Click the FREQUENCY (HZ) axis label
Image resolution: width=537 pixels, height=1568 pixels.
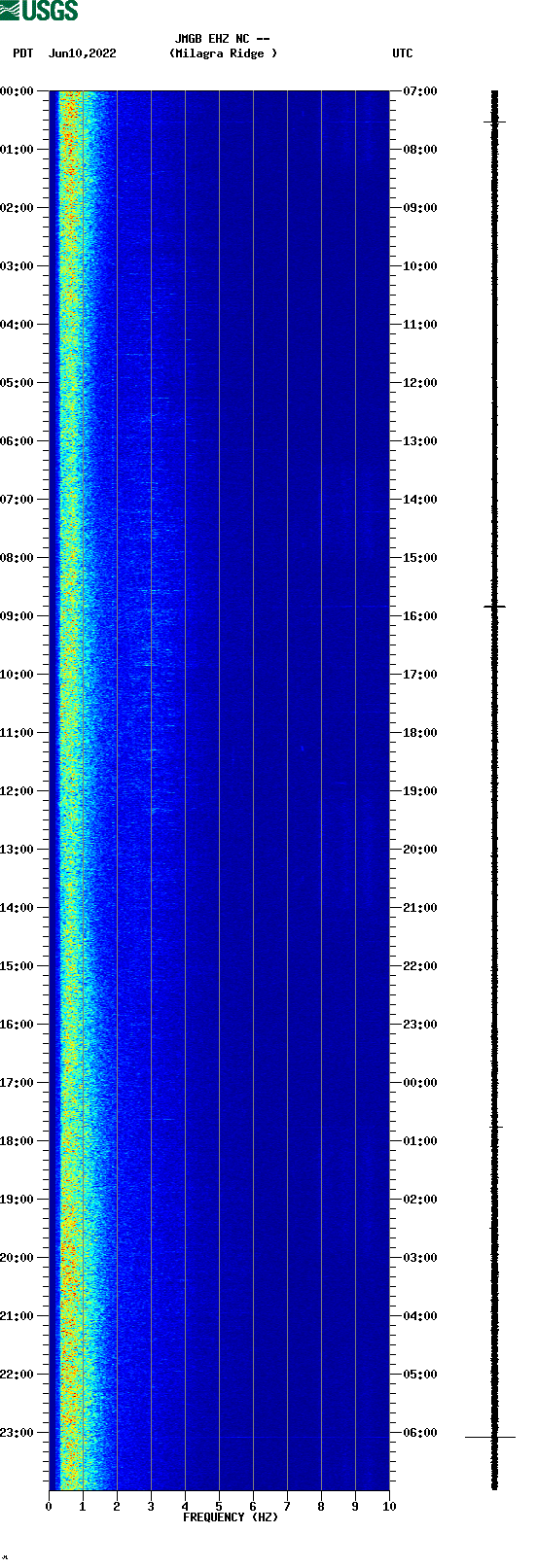click(231, 1517)
